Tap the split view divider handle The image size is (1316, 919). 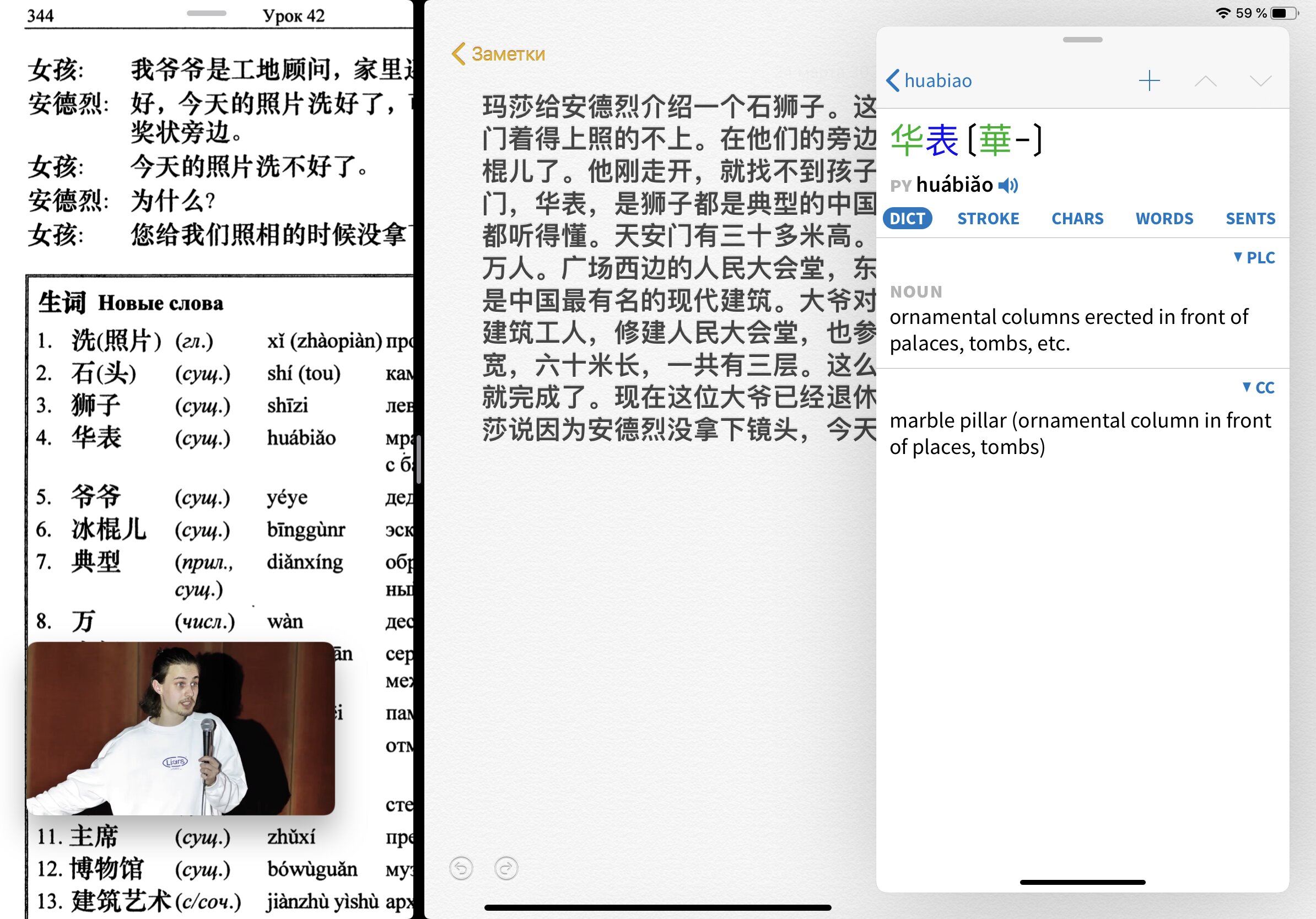[x=419, y=459]
